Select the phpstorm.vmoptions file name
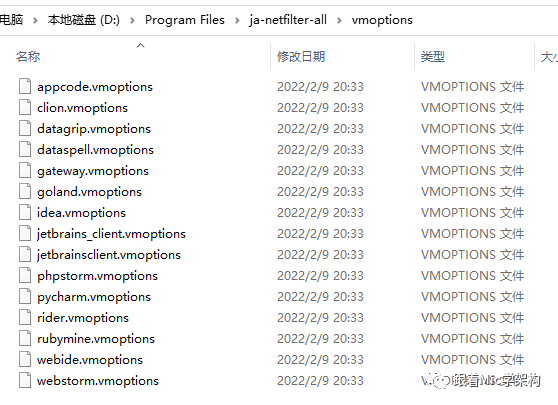The width and height of the screenshot is (558, 405). 98,276
